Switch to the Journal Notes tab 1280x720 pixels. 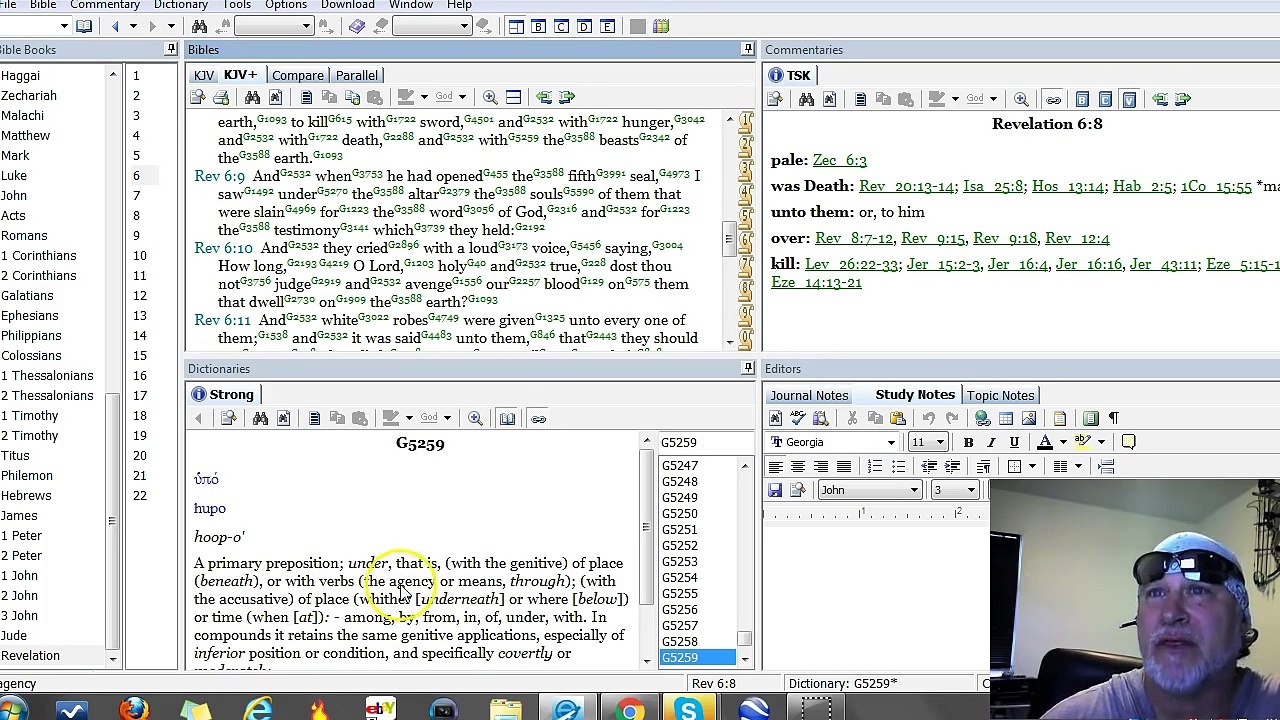click(x=809, y=395)
